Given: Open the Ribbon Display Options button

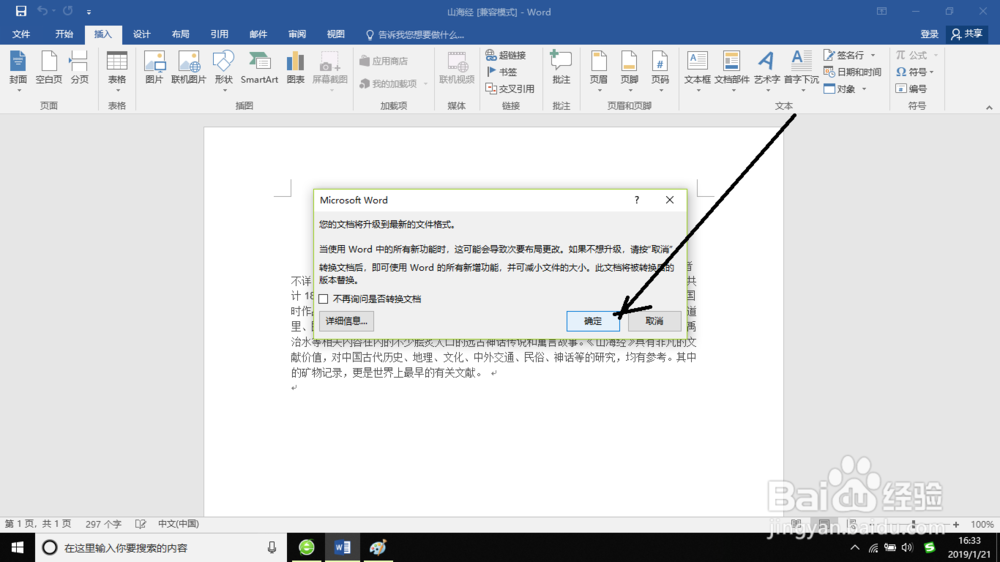Looking at the screenshot, I should coord(881,11).
